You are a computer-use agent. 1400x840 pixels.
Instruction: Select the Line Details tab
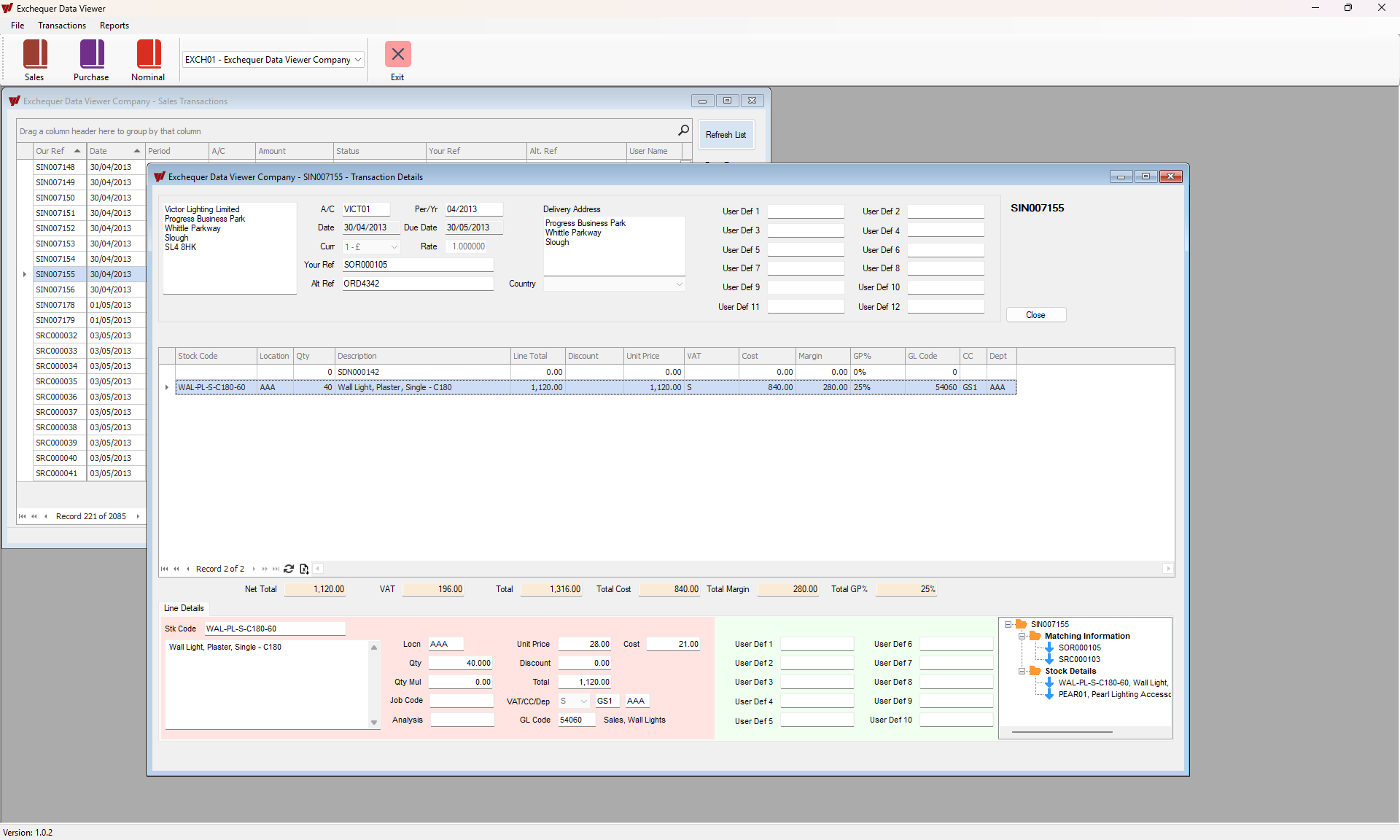184,608
